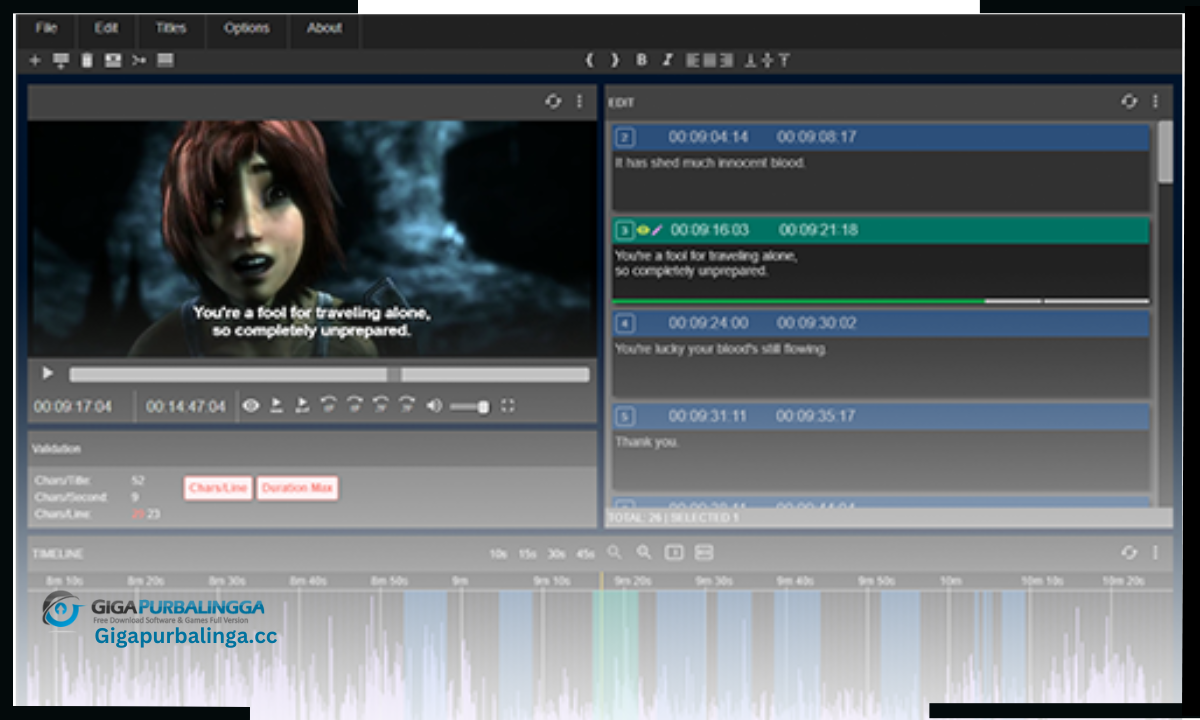
Task: Refresh the video panel
Action: [553, 102]
